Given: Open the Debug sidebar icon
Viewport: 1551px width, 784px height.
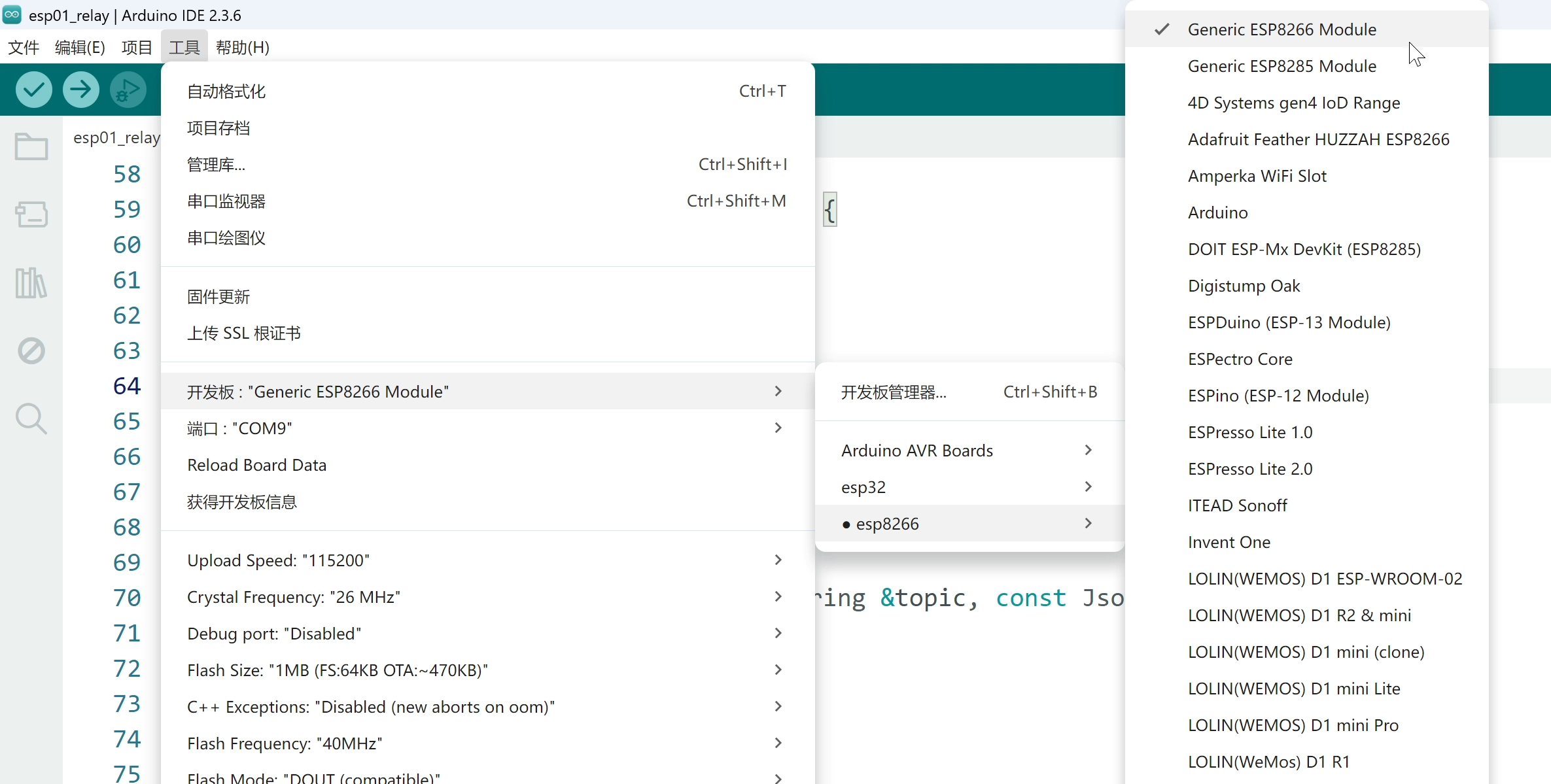Looking at the screenshot, I should coord(31,350).
